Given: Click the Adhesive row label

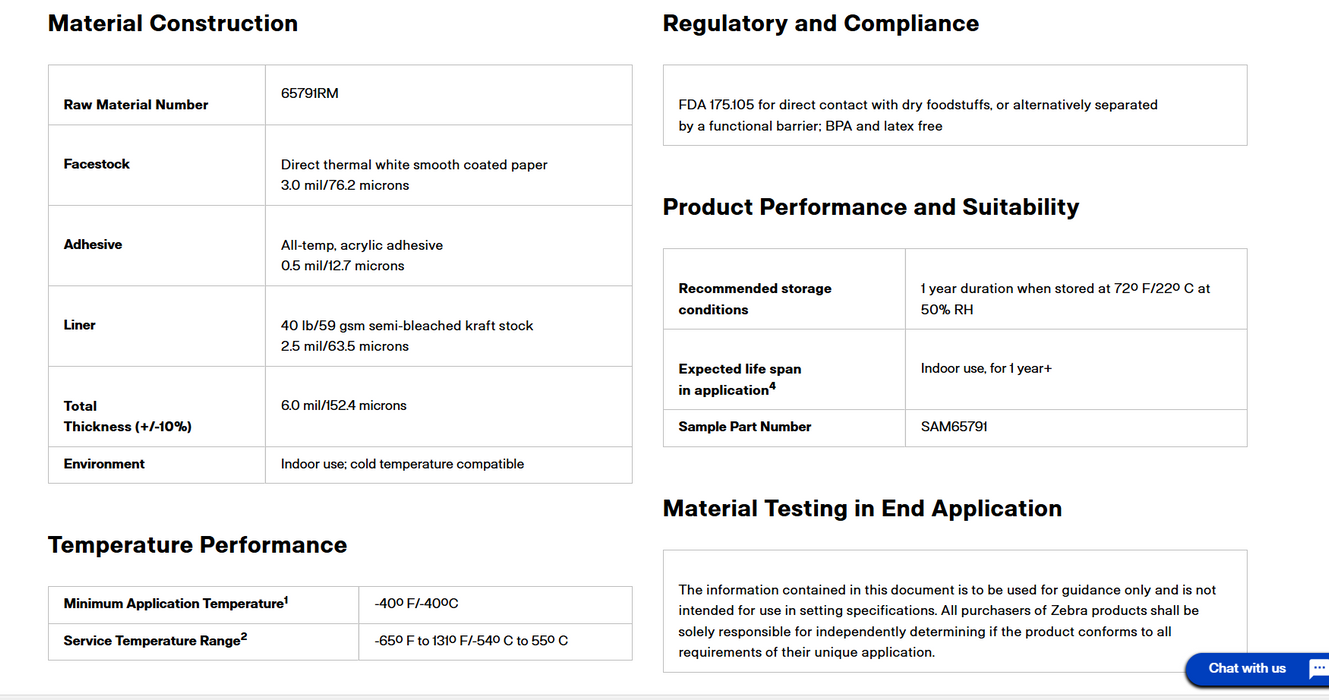Looking at the screenshot, I should (x=93, y=245).
